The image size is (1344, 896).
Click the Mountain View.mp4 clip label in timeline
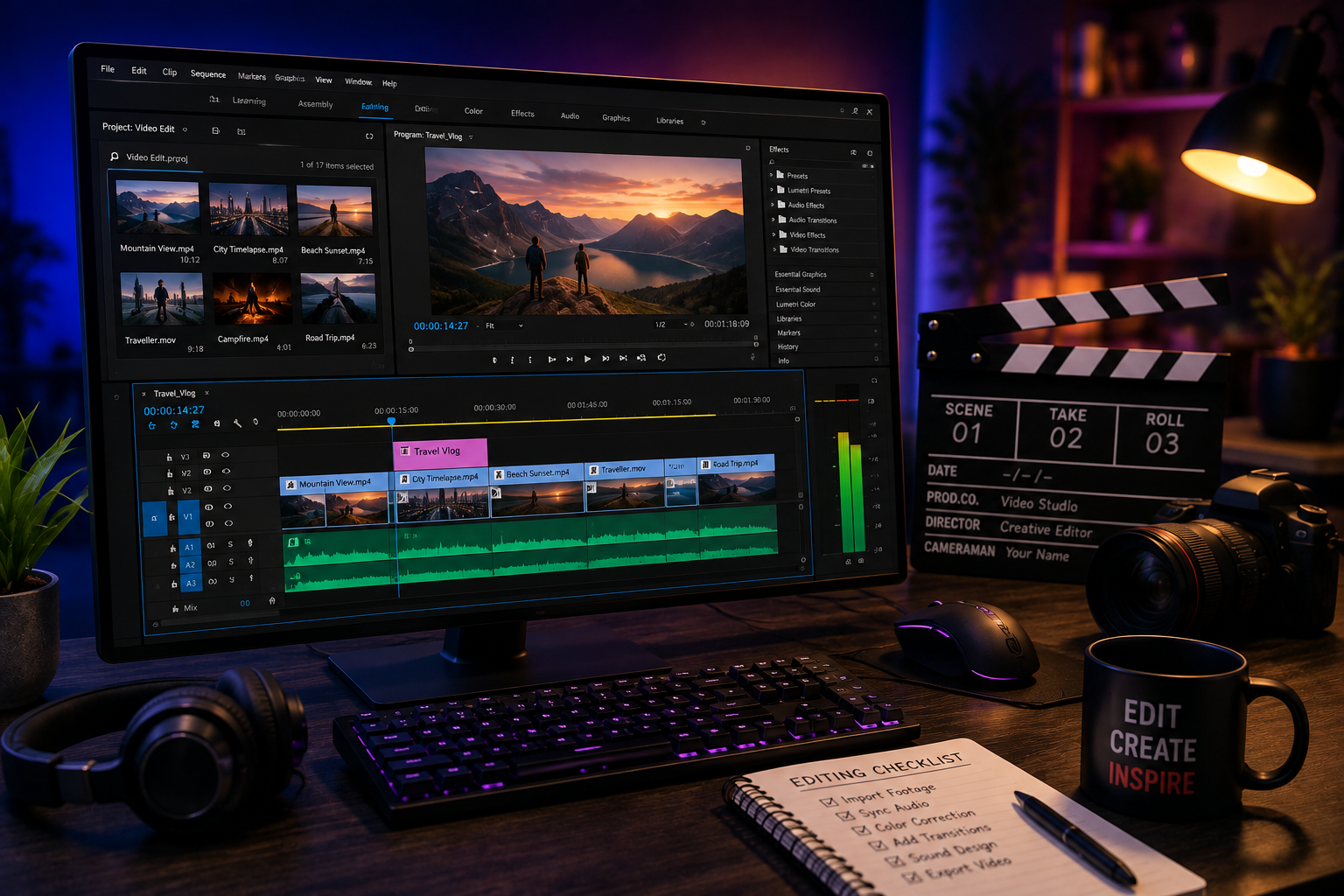coord(335,483)
